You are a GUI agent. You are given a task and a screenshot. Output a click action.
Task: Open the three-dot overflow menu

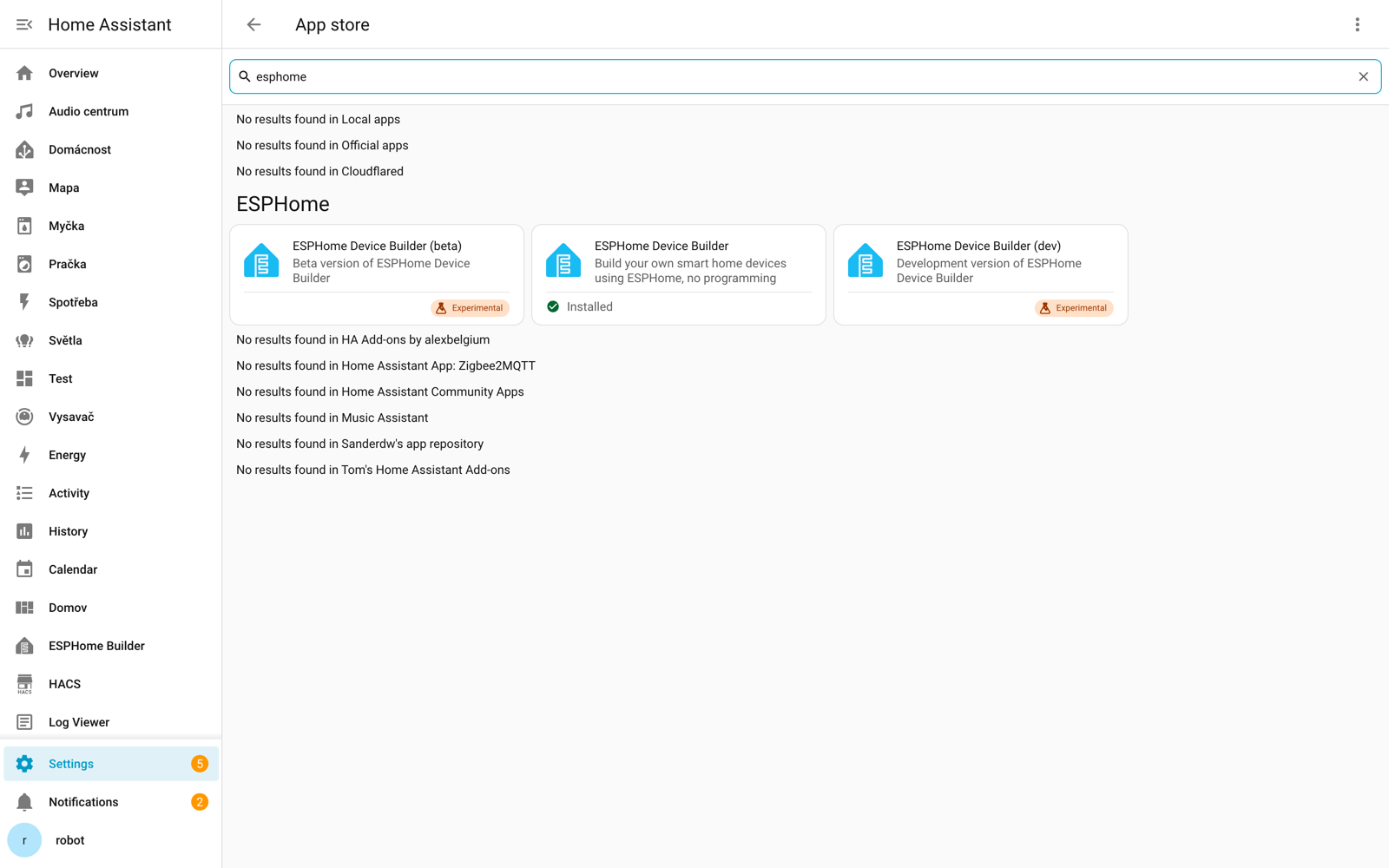click(x=1358, y=24)
